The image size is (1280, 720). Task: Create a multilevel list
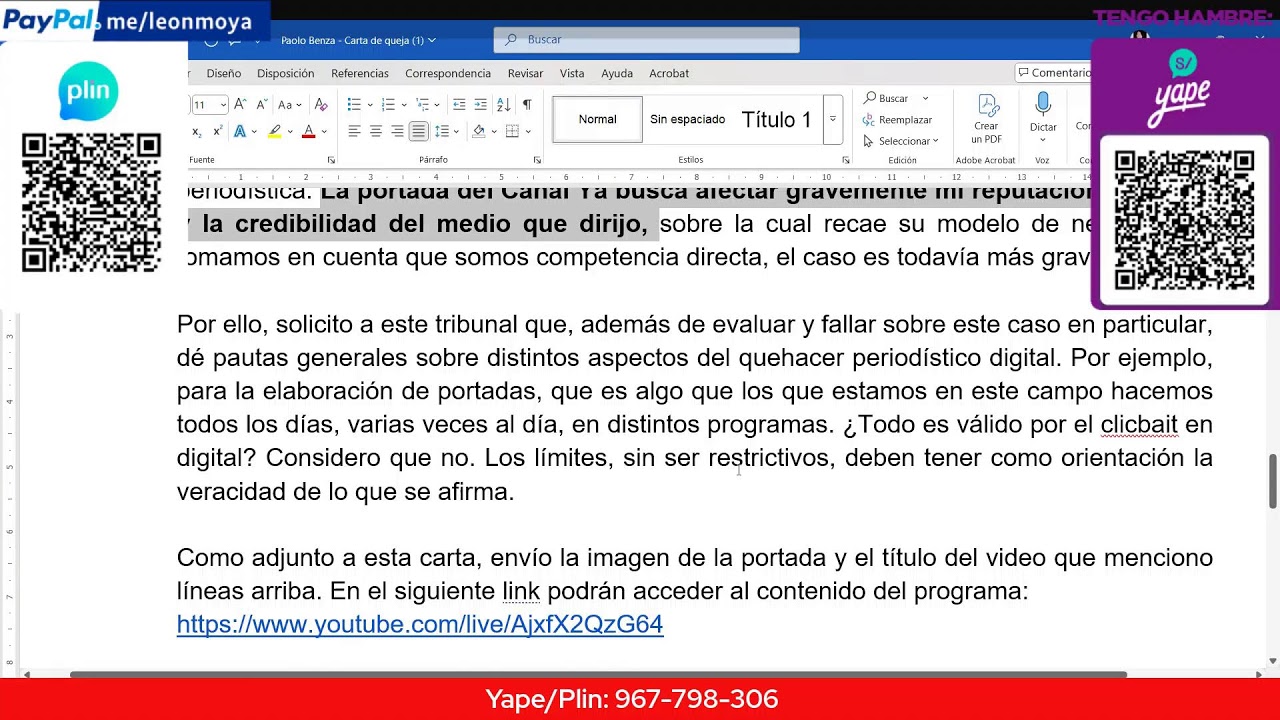point(422,104)
